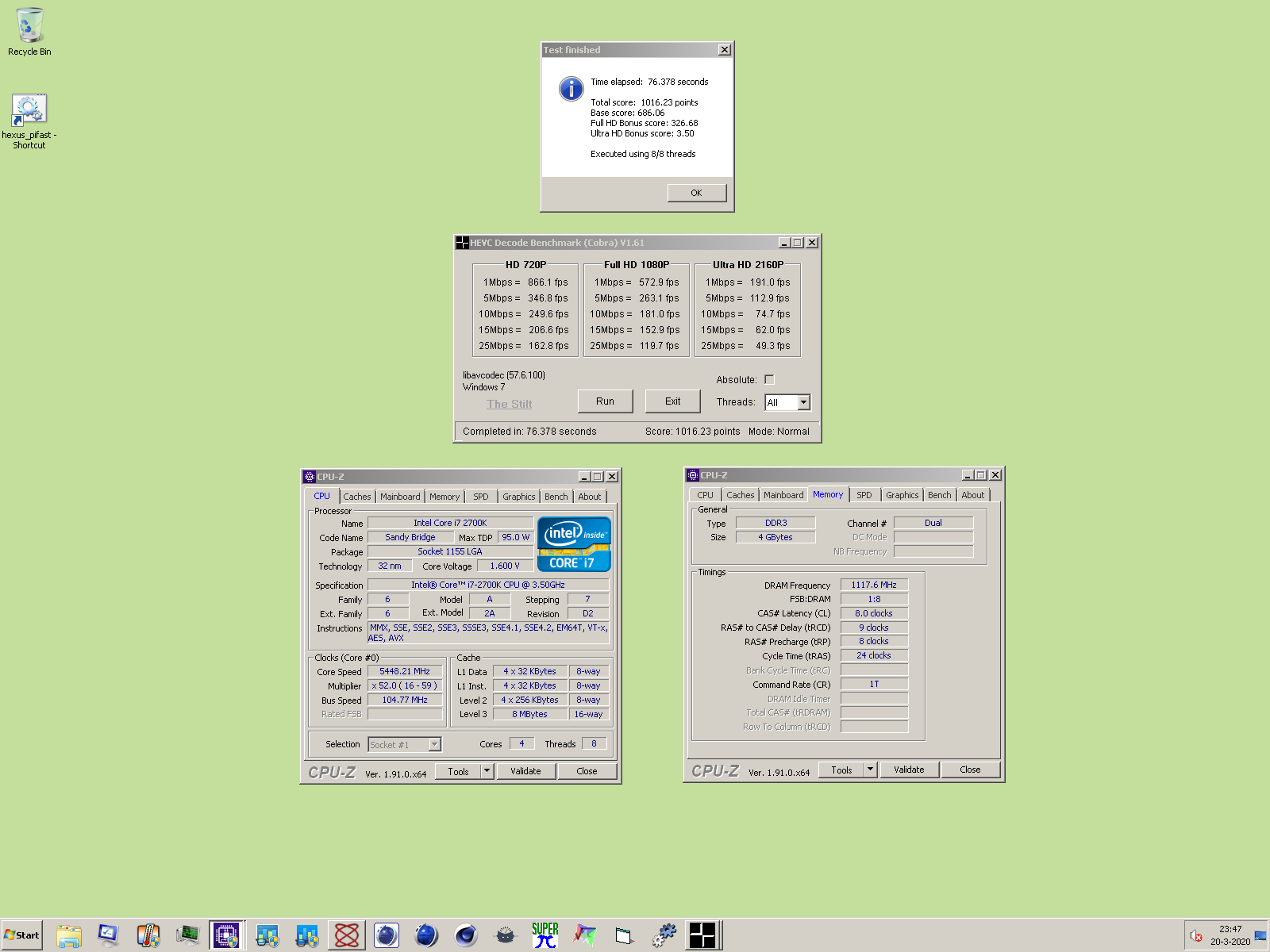
Task: Click the colorful triangle icon on taskbar
Action: (x=585, y=935)
